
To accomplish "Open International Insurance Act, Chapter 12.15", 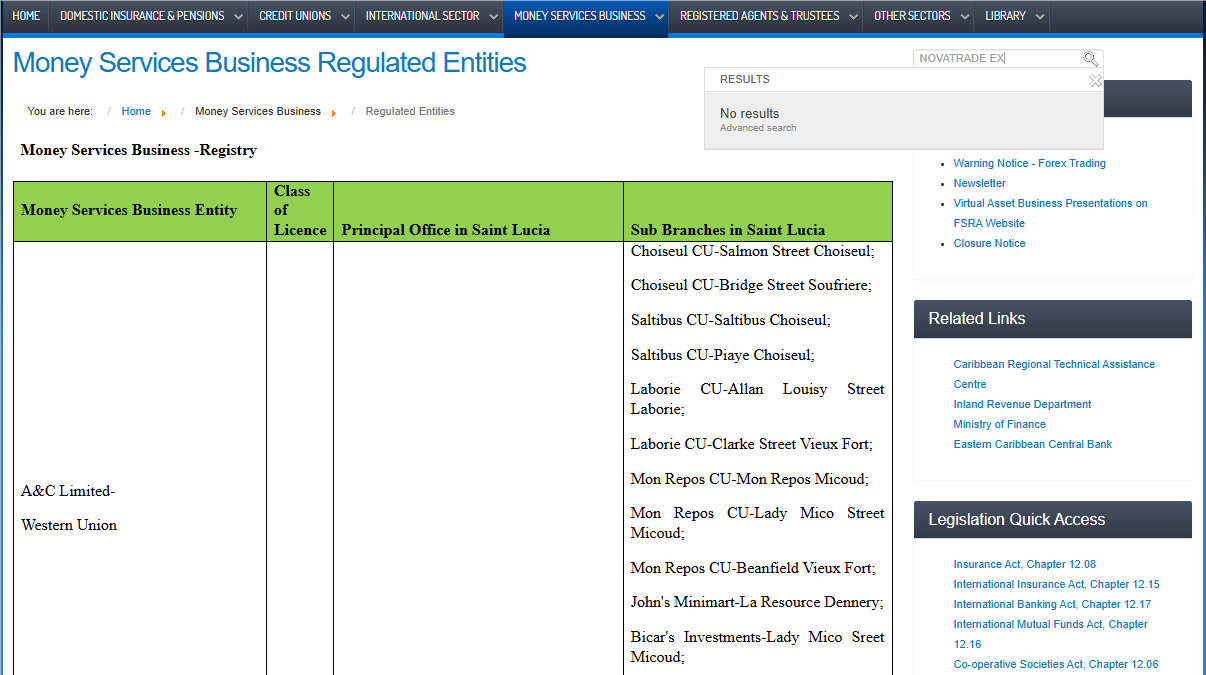I will point(1056,584).
